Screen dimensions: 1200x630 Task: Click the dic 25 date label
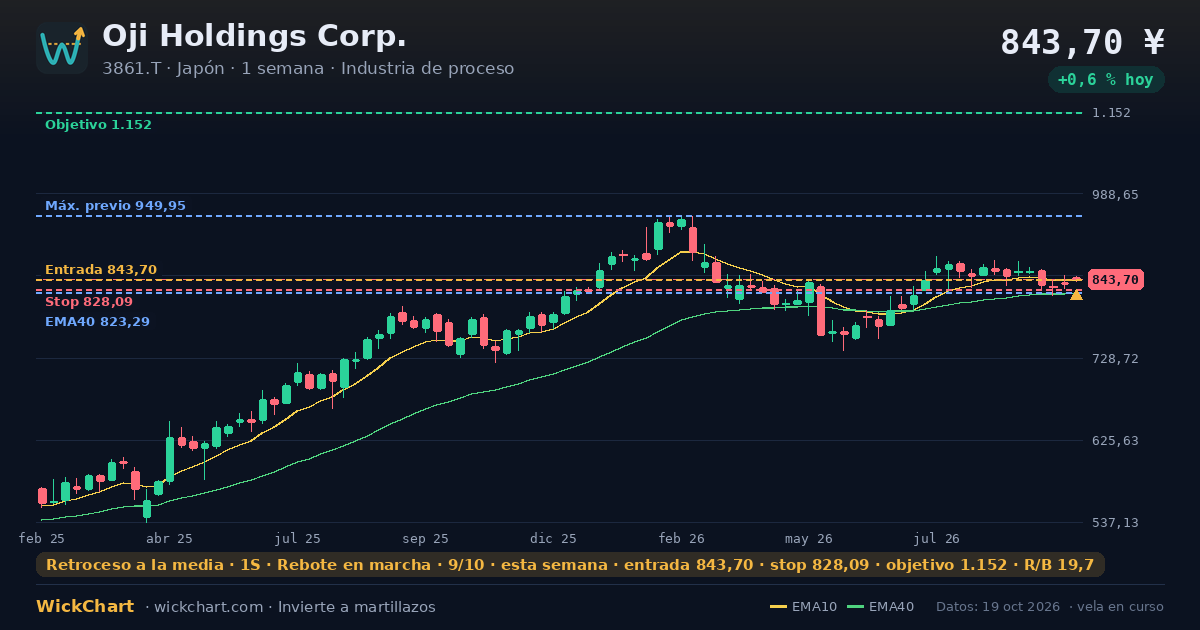pyautogui.click(x=554, y=538)
